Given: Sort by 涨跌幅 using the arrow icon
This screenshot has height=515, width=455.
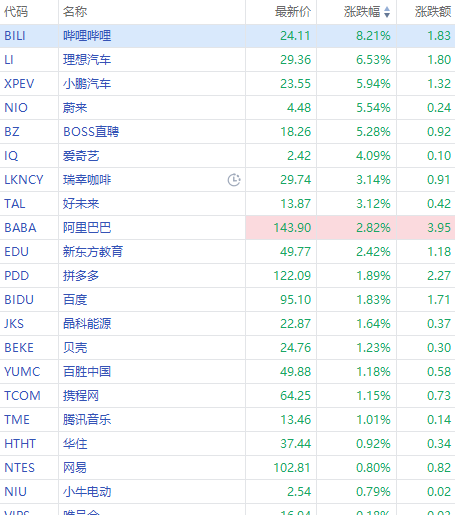Looking at the screenshot, I should 387,12.
